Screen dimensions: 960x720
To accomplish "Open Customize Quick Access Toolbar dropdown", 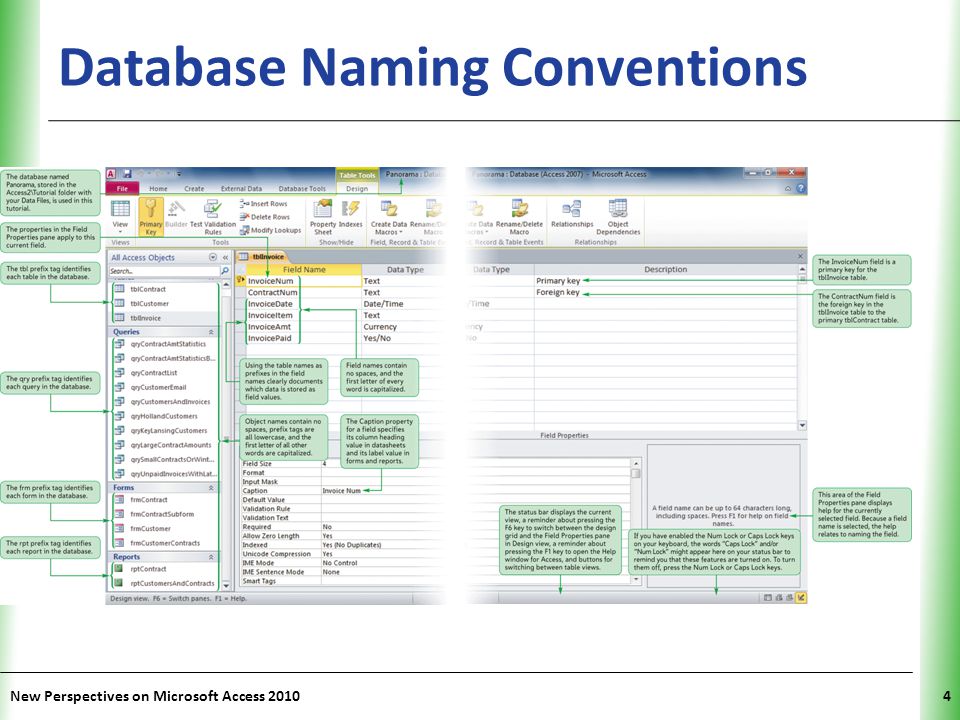I will [x=179, y=174].
